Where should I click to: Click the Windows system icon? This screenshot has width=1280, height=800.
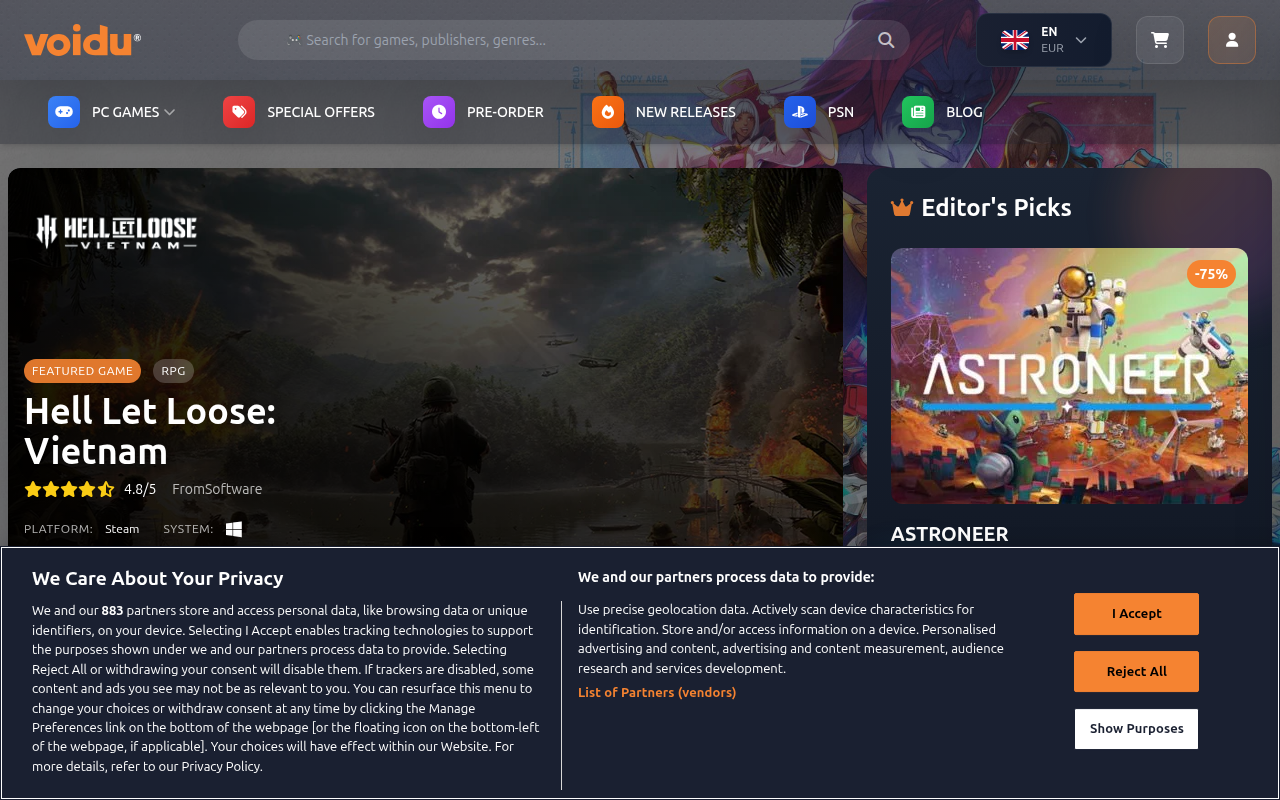[234, 529]
